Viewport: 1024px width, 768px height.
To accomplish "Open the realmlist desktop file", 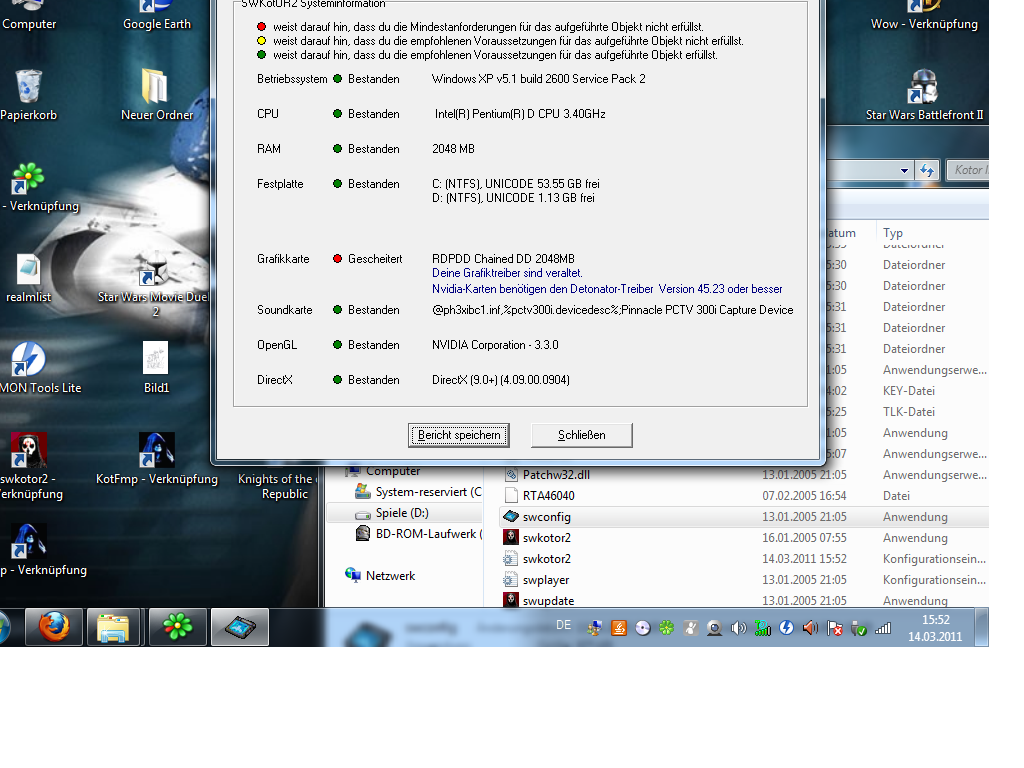I will click(28, 279).
